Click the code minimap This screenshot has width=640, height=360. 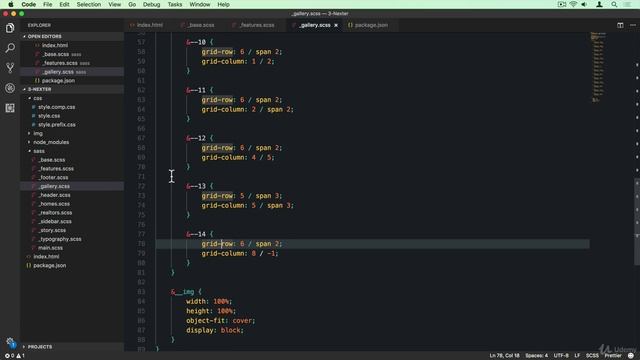(x=599, y=67)
